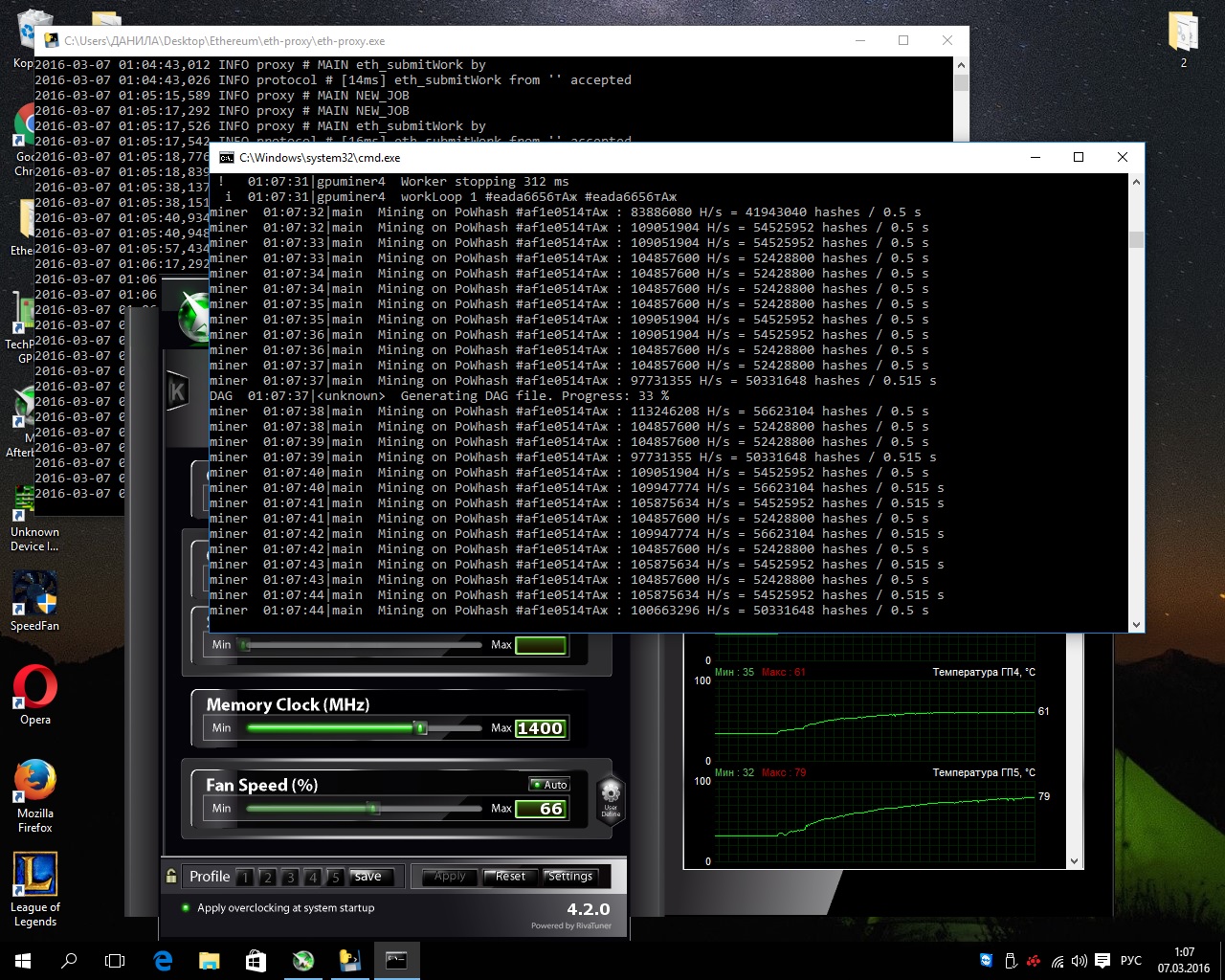The width and height of the screenshot is (1225, 980).
Task: Click the Mozilla Firefox desktop icon
Action: point(34,795)
